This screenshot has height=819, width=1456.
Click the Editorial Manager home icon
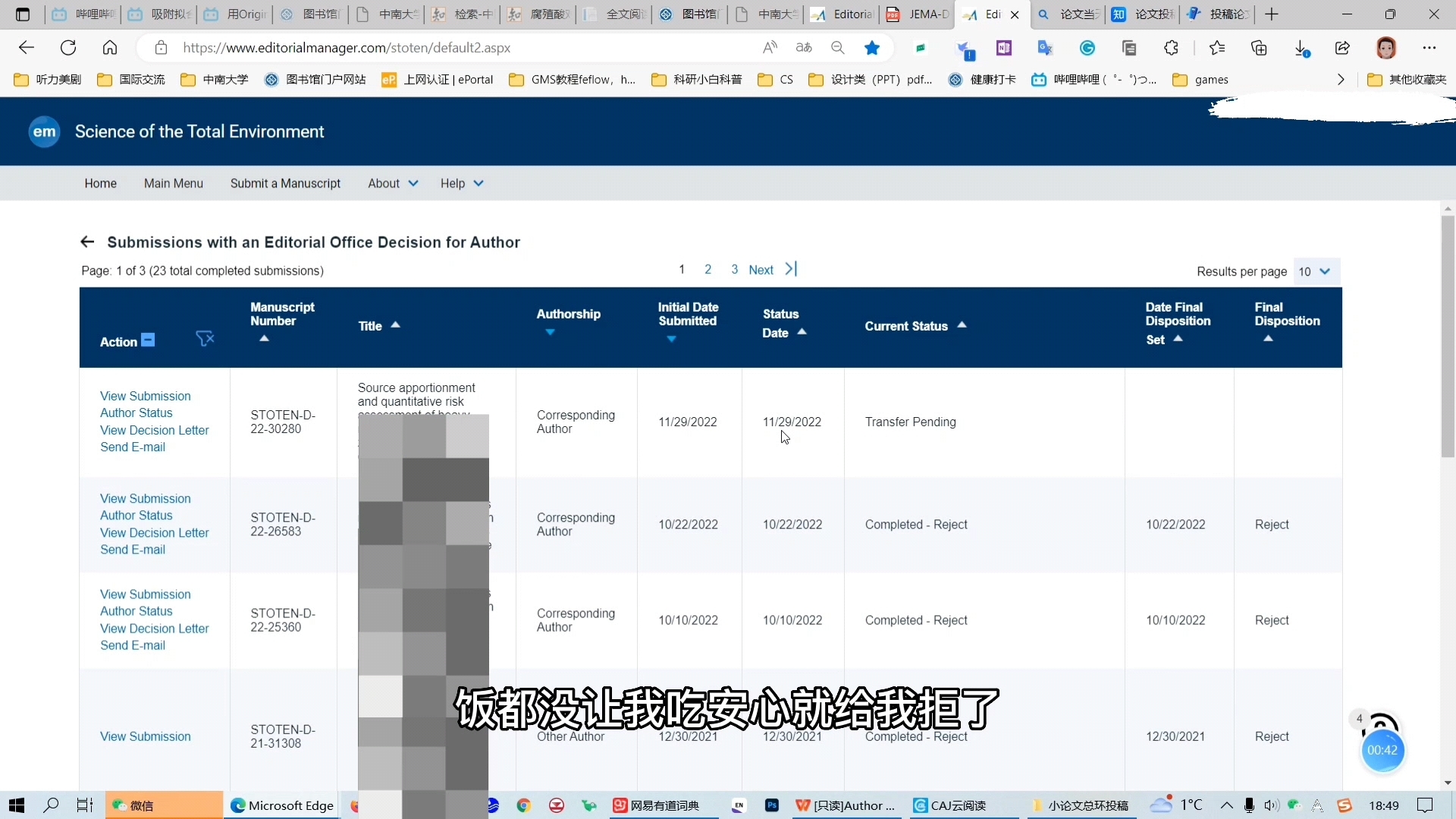[x=44, y=130]
